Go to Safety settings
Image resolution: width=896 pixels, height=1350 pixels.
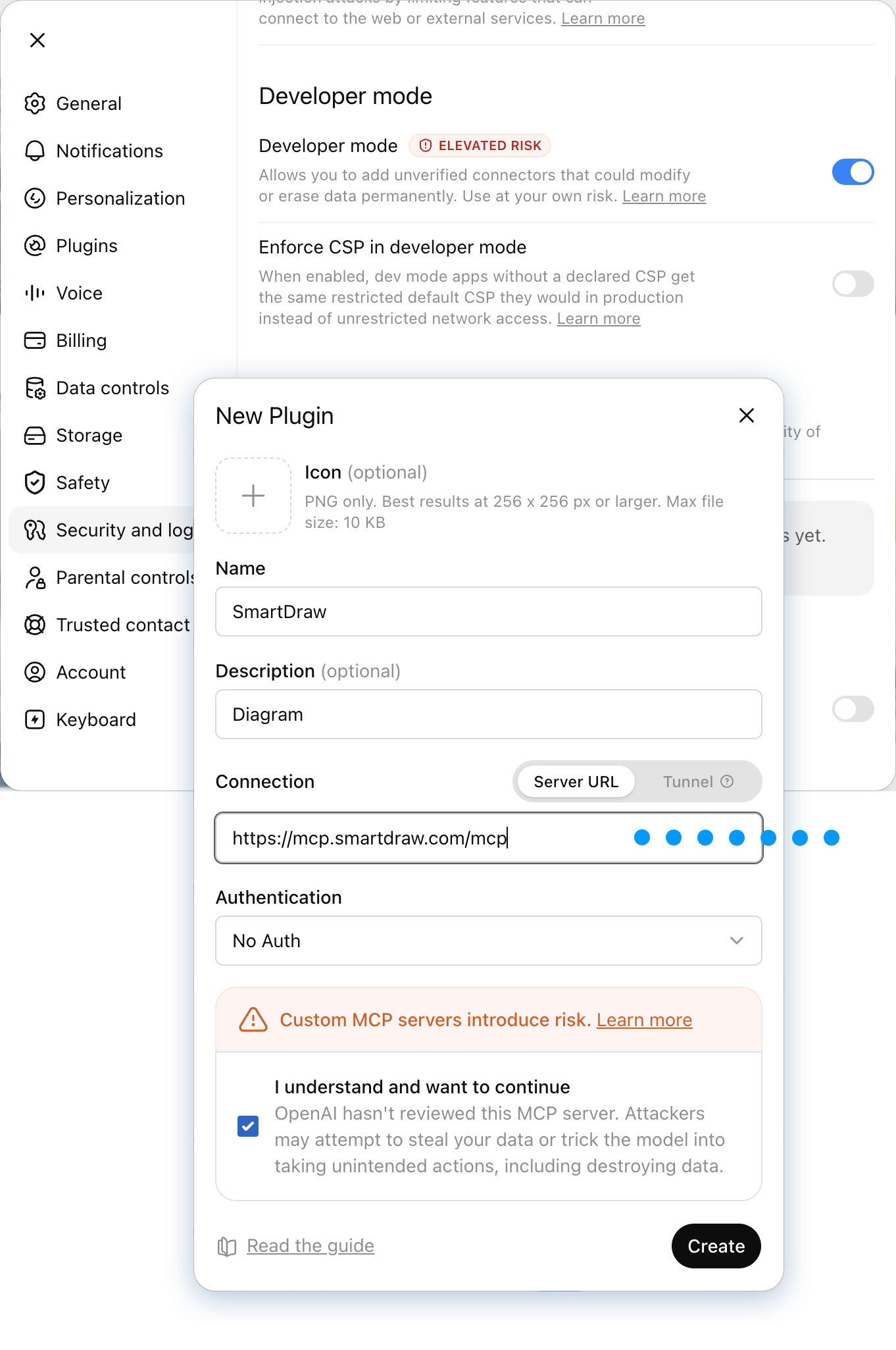[x=83, y=482]
